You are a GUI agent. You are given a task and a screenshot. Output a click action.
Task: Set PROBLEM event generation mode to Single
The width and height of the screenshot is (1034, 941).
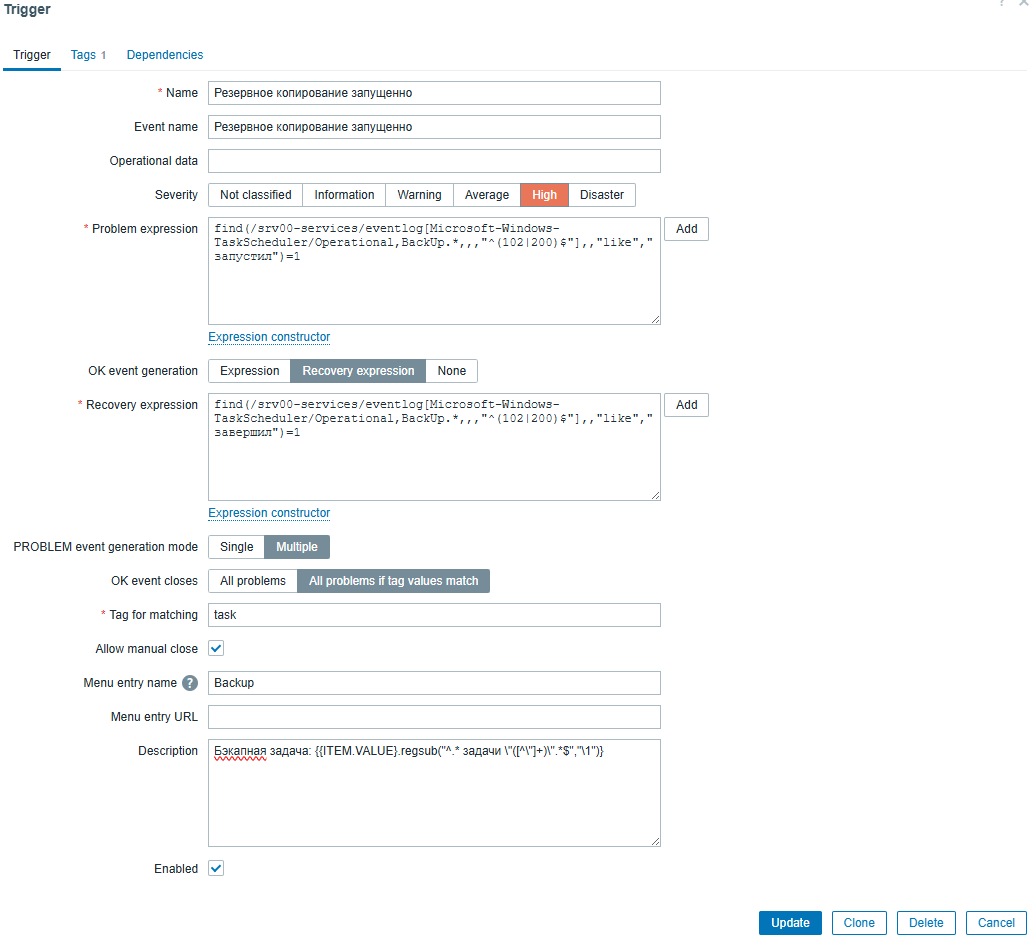point(236,547)
